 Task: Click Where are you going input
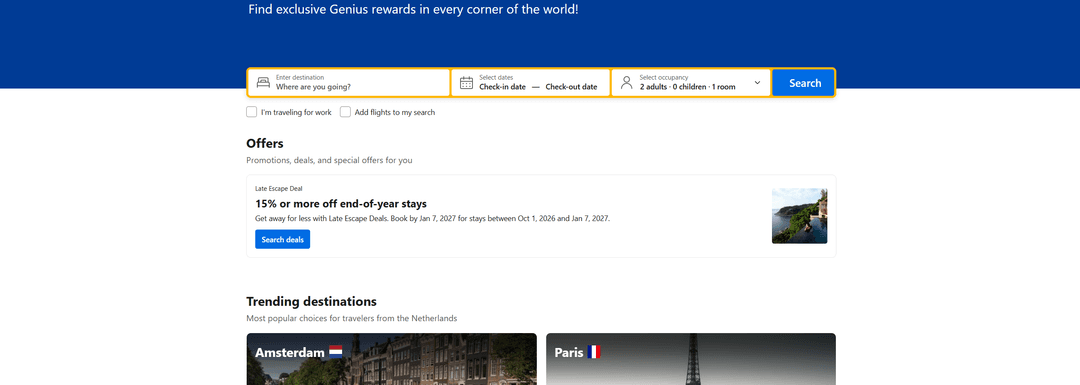(x=349, y=83)
